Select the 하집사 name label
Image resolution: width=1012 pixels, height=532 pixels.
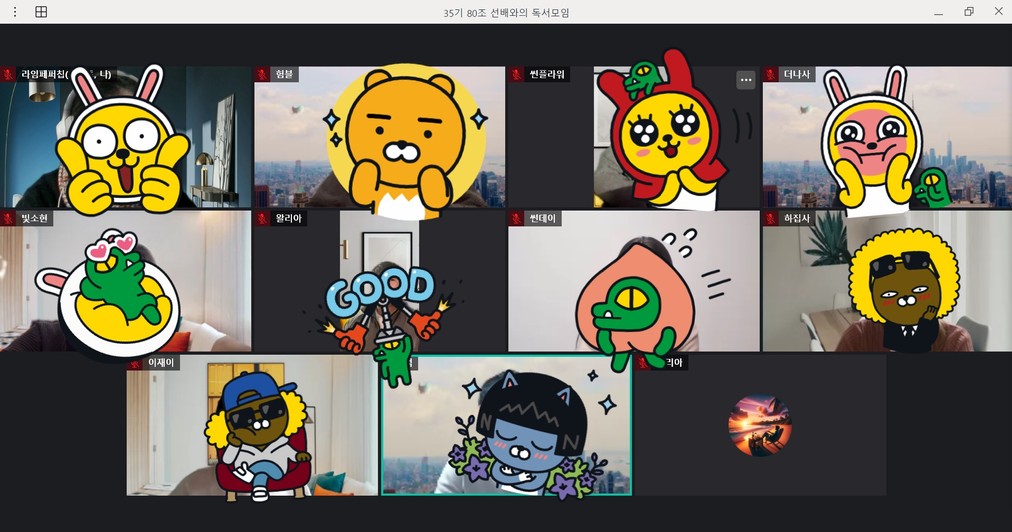(797, 218)
